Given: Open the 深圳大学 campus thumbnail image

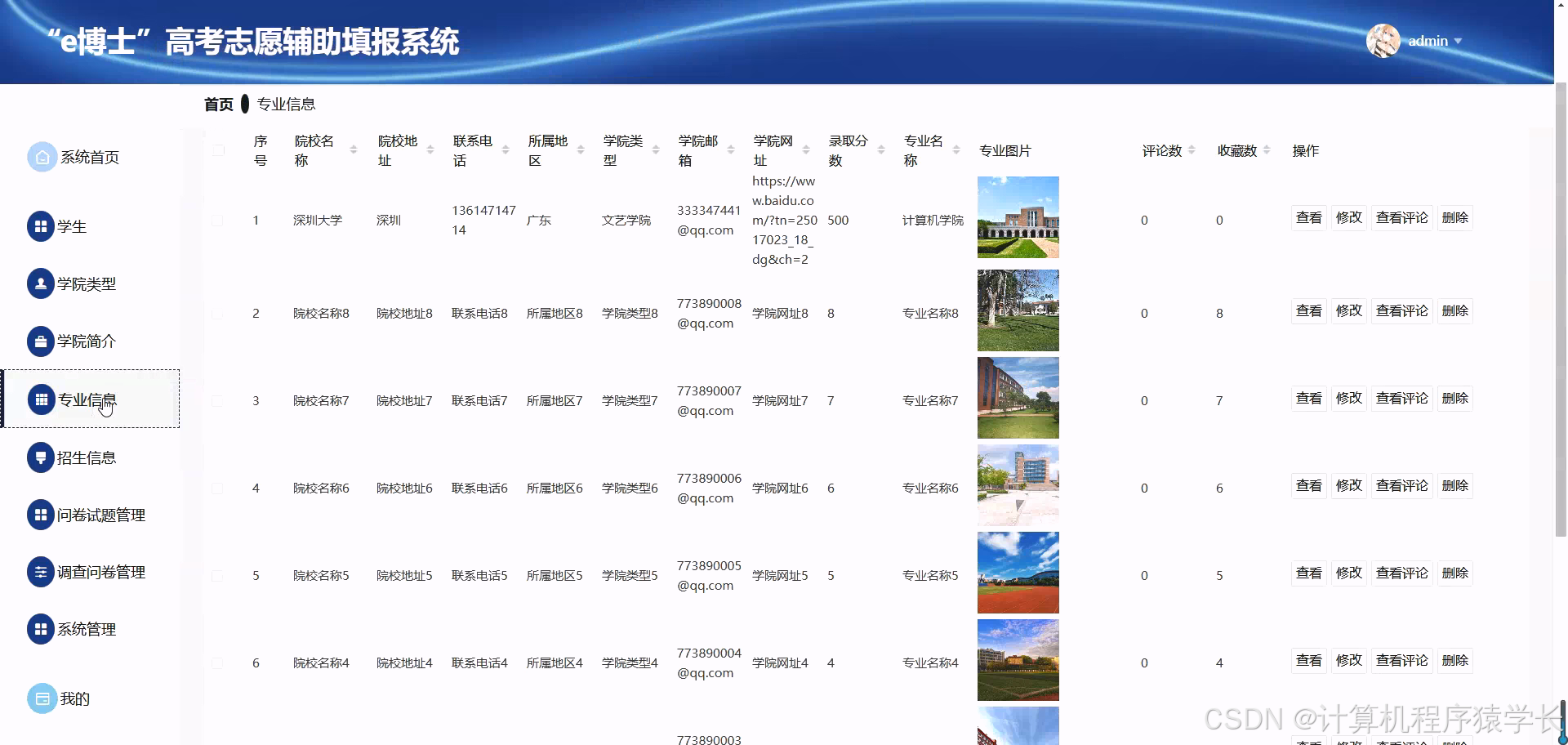Looking at the screenshot, I should 1018,217.
